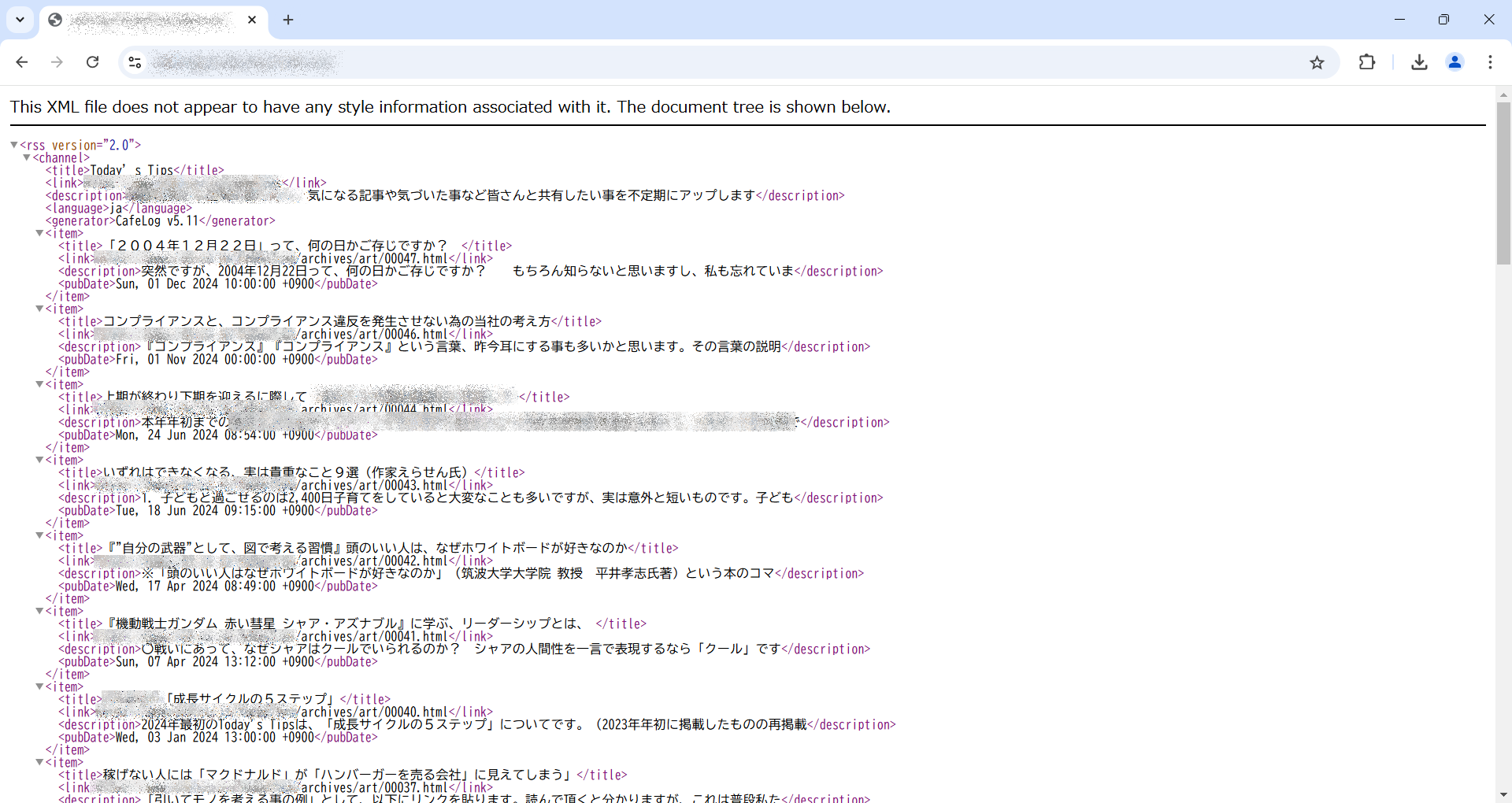Click the browser forward arrow
The image size is (1512, 803).
57,62
